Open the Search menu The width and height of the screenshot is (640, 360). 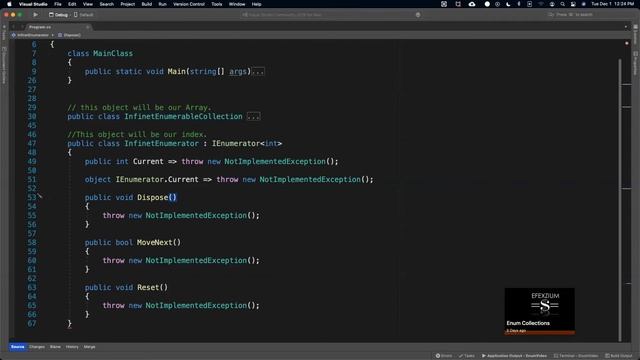(x=107, y=4)
